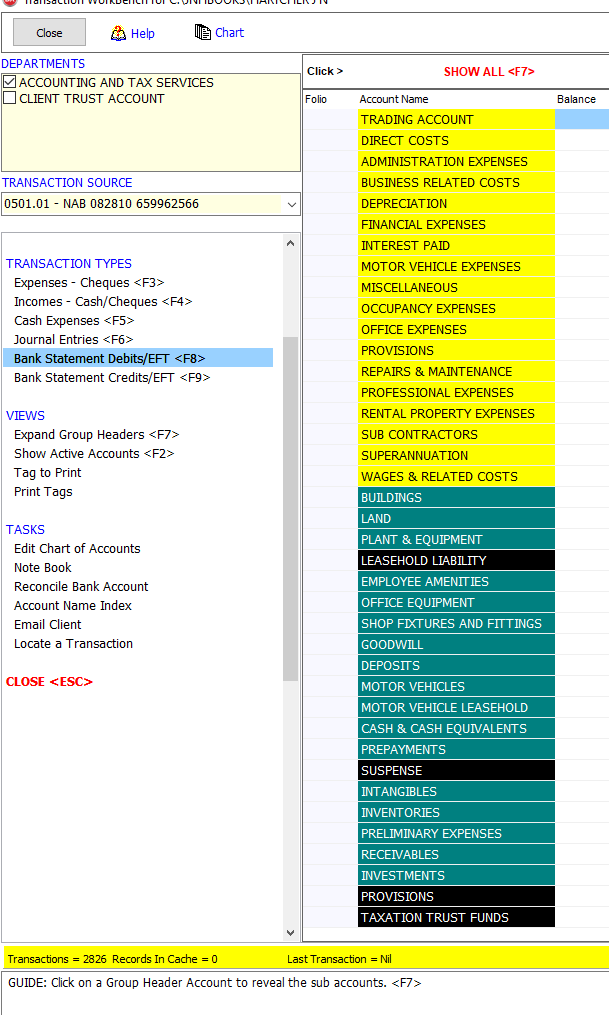The width and height of the screenshot is (609, 1015).
Task: Uncheck Accounting and Tax Services department
Action: click(x=10, y=82)
